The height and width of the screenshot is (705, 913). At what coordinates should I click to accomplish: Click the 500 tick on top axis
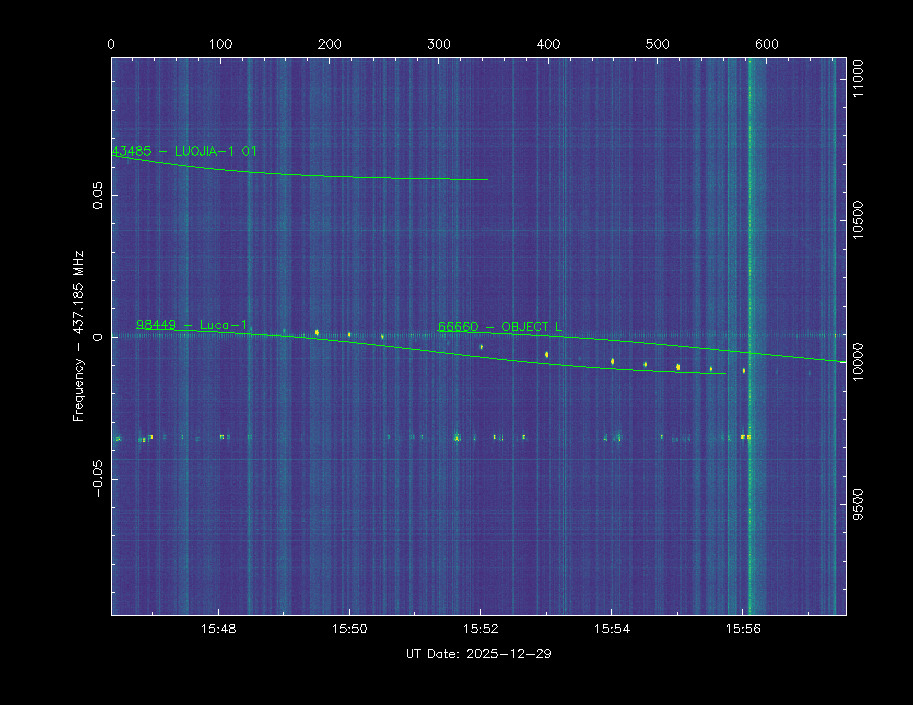click(x=657, y=44)
